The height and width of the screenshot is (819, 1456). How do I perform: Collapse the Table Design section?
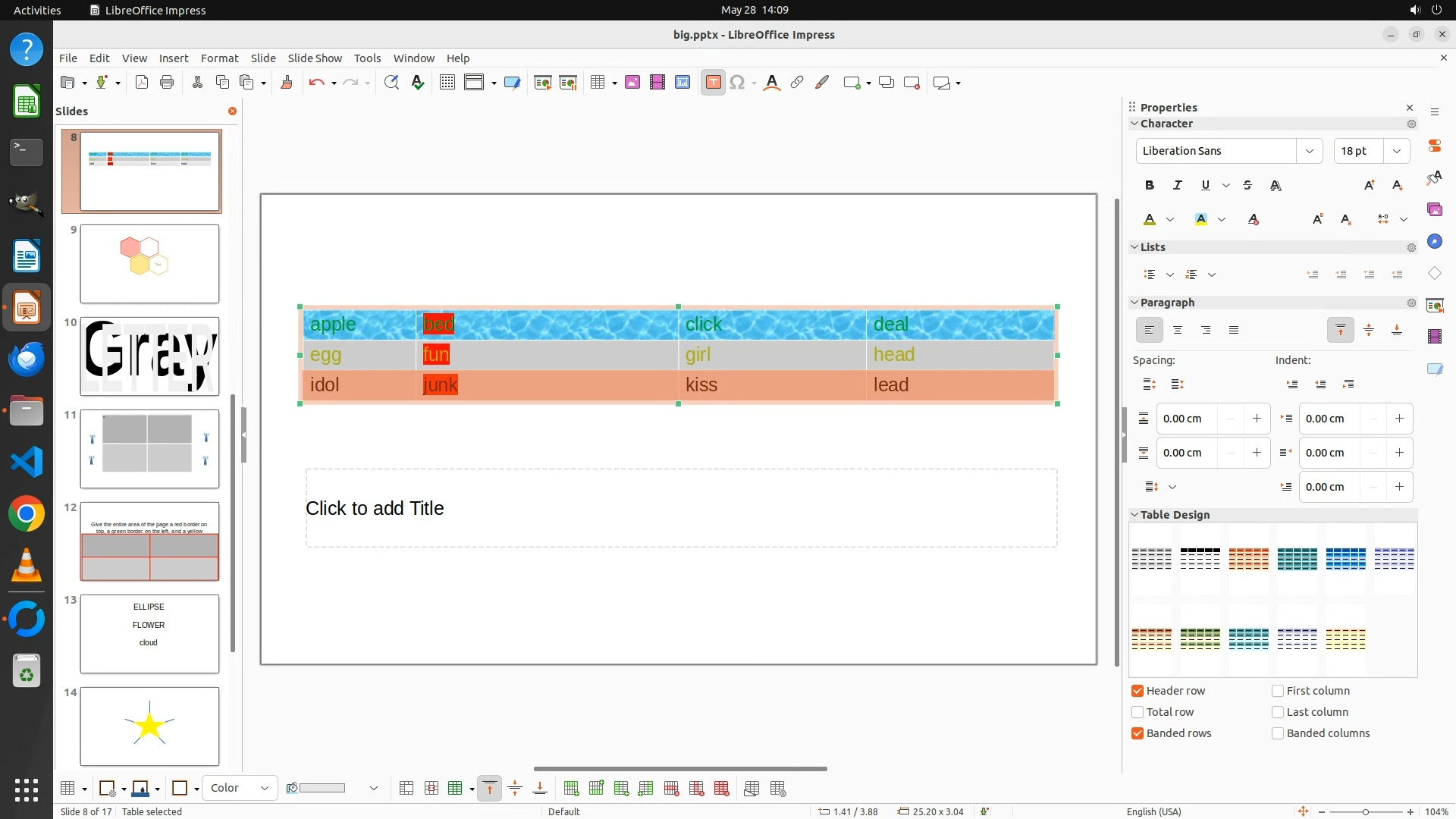(1134, 515)
